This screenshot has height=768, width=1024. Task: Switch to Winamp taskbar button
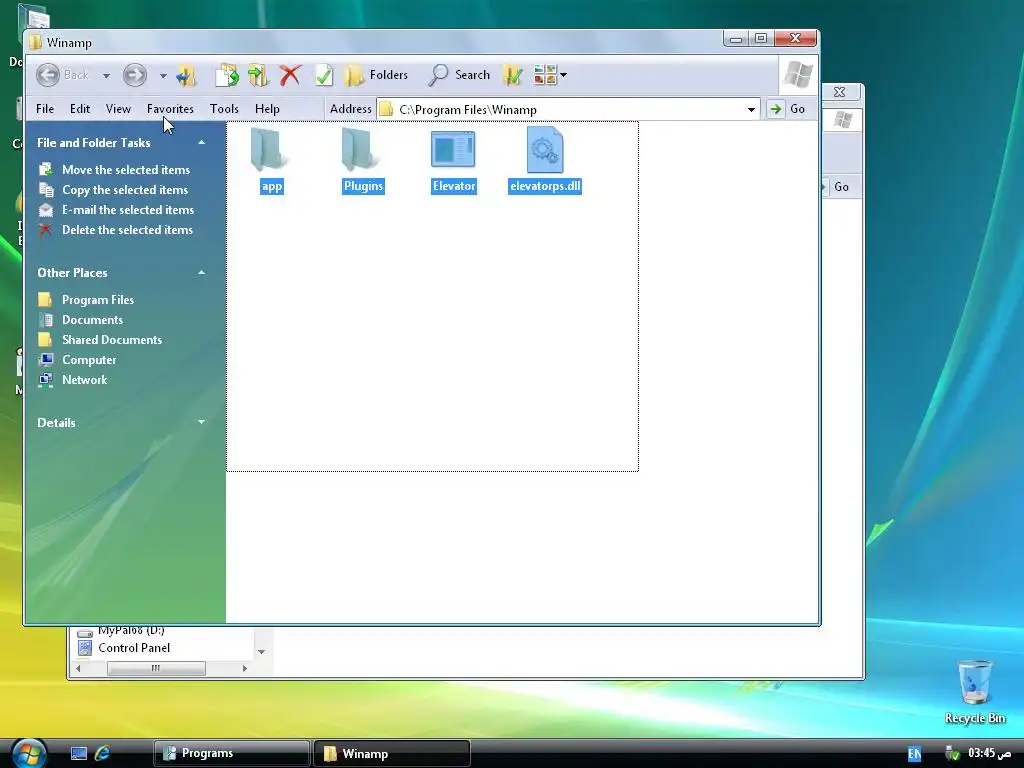pyautogui.click(x=392, y=754)
